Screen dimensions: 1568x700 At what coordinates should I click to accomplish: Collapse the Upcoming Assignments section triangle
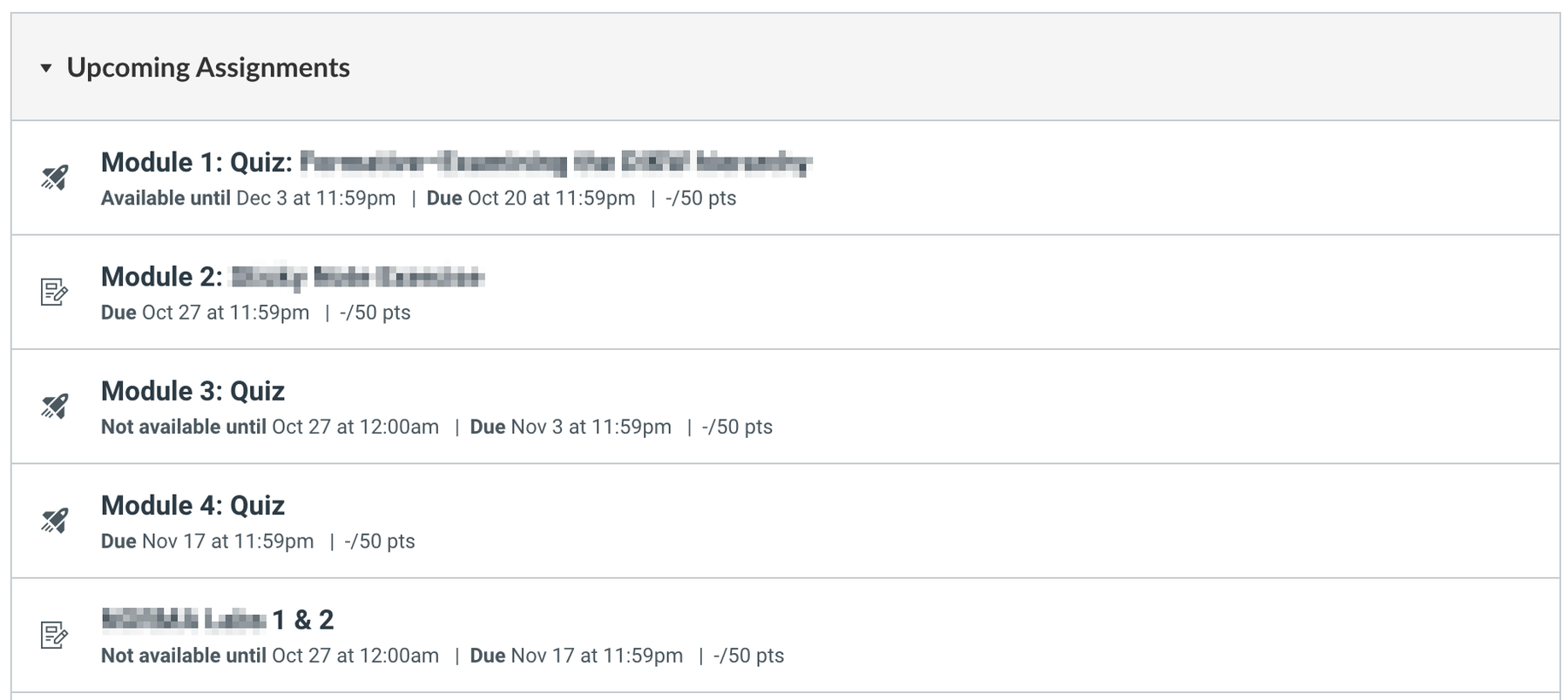tap(46, 68)
